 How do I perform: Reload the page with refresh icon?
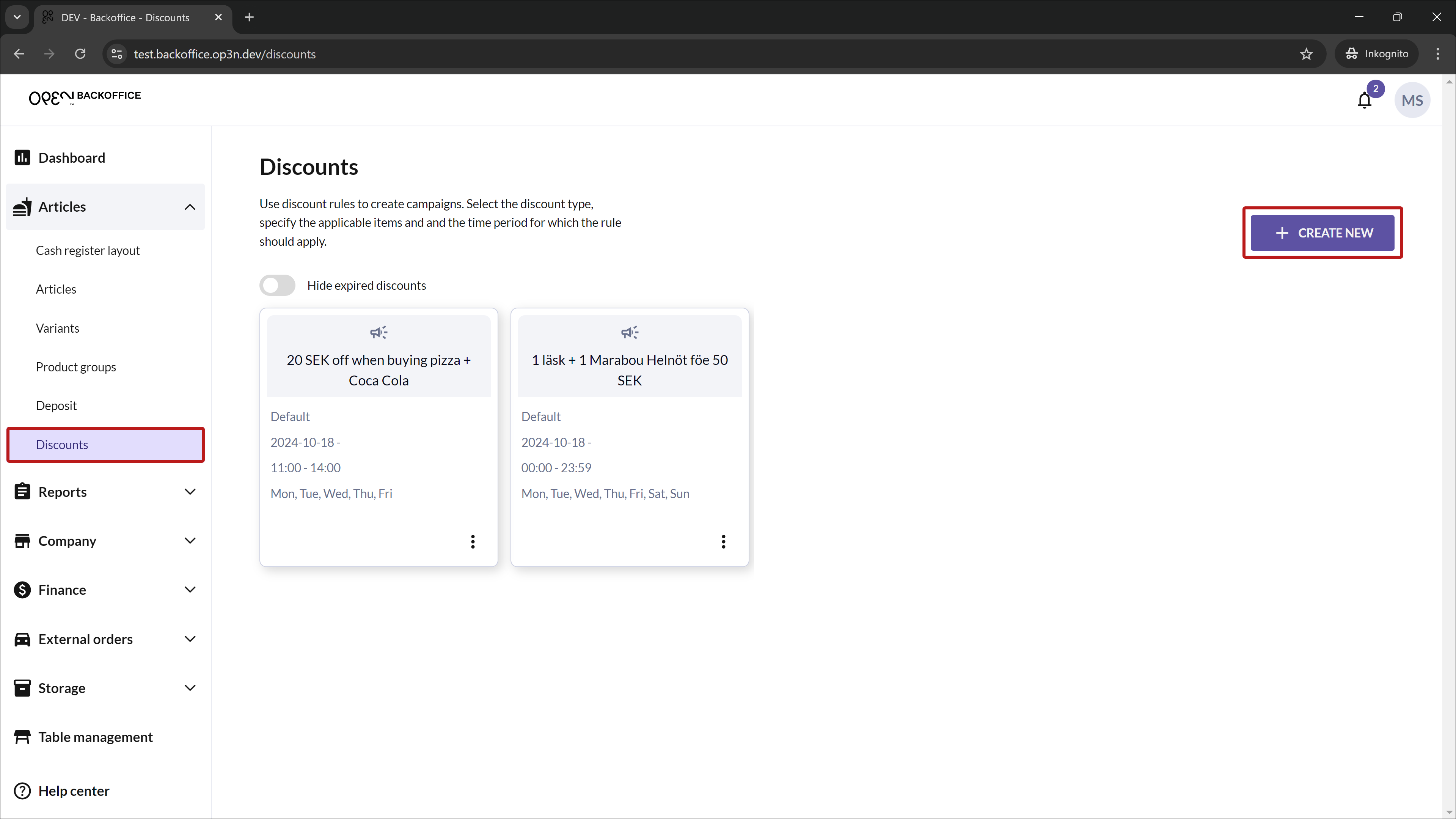coord(80,54)
